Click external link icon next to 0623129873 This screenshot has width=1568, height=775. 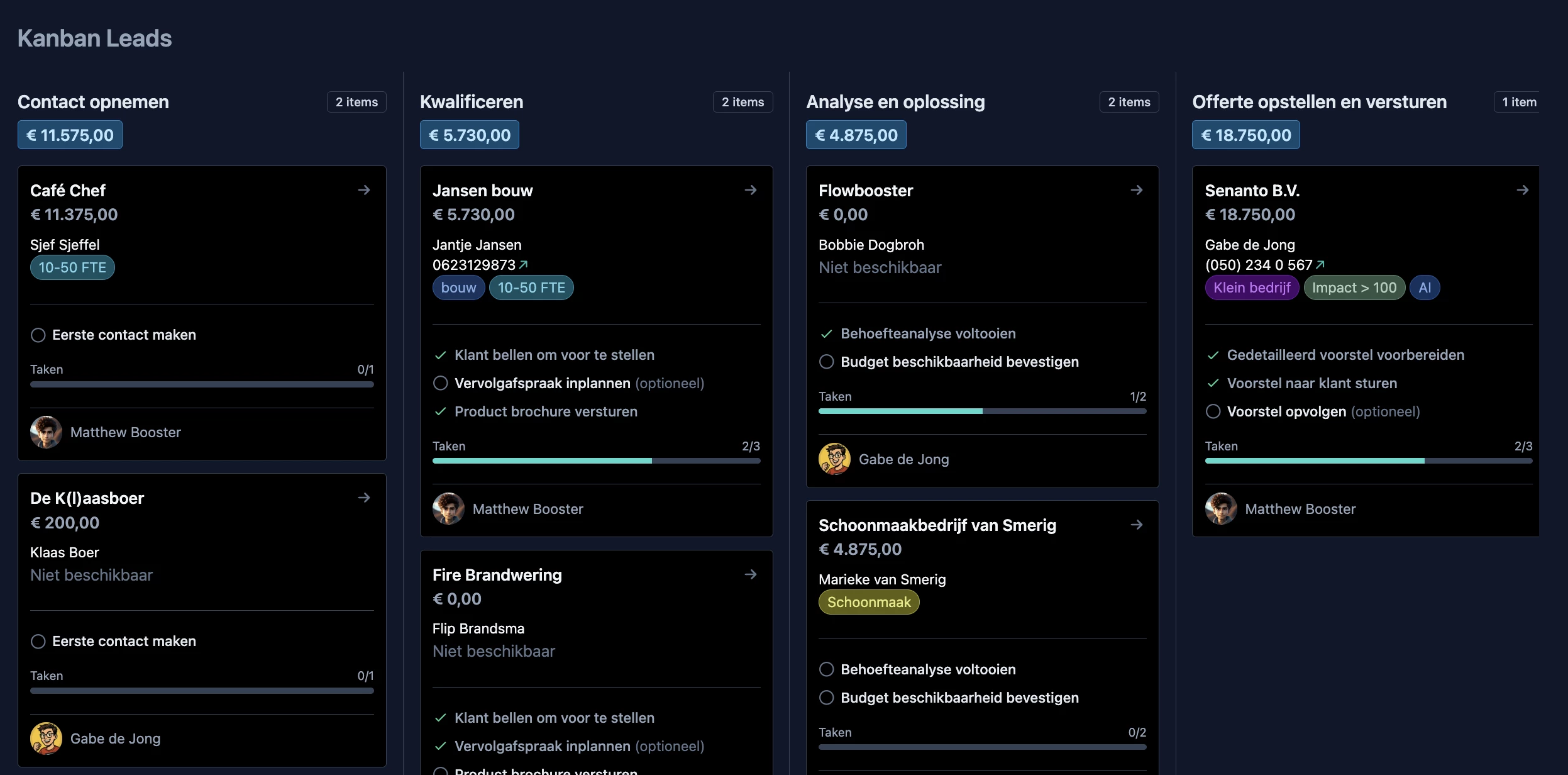click(x=524, y=265)
